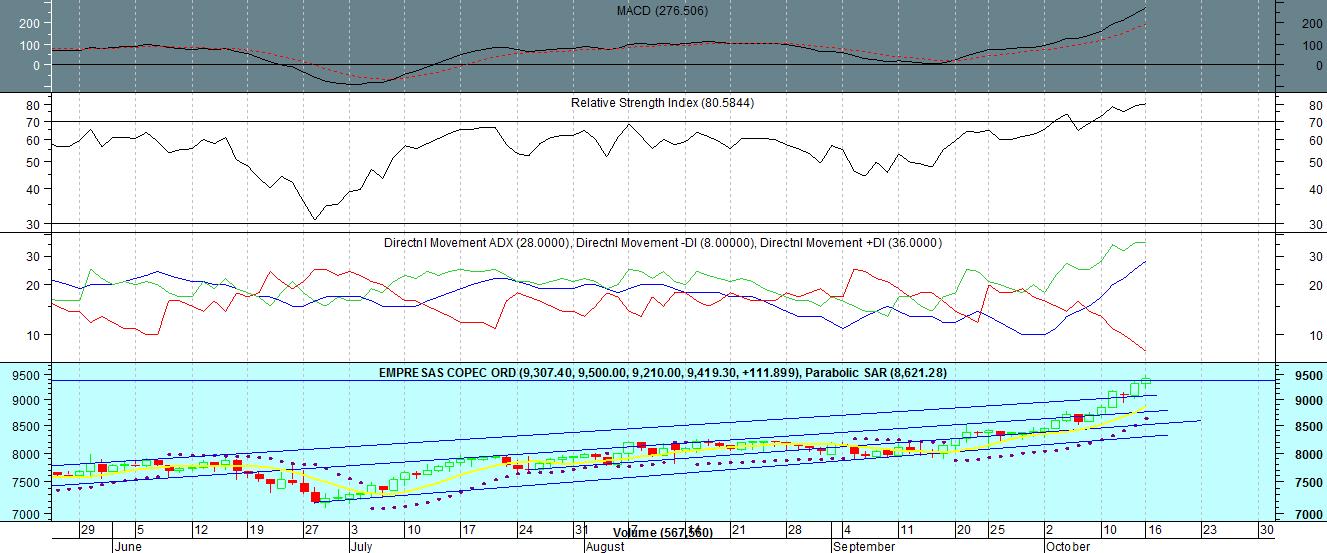Select the June month label on time axis
The height and width of the screenshot is (553, 1327).
coord(128,547)
